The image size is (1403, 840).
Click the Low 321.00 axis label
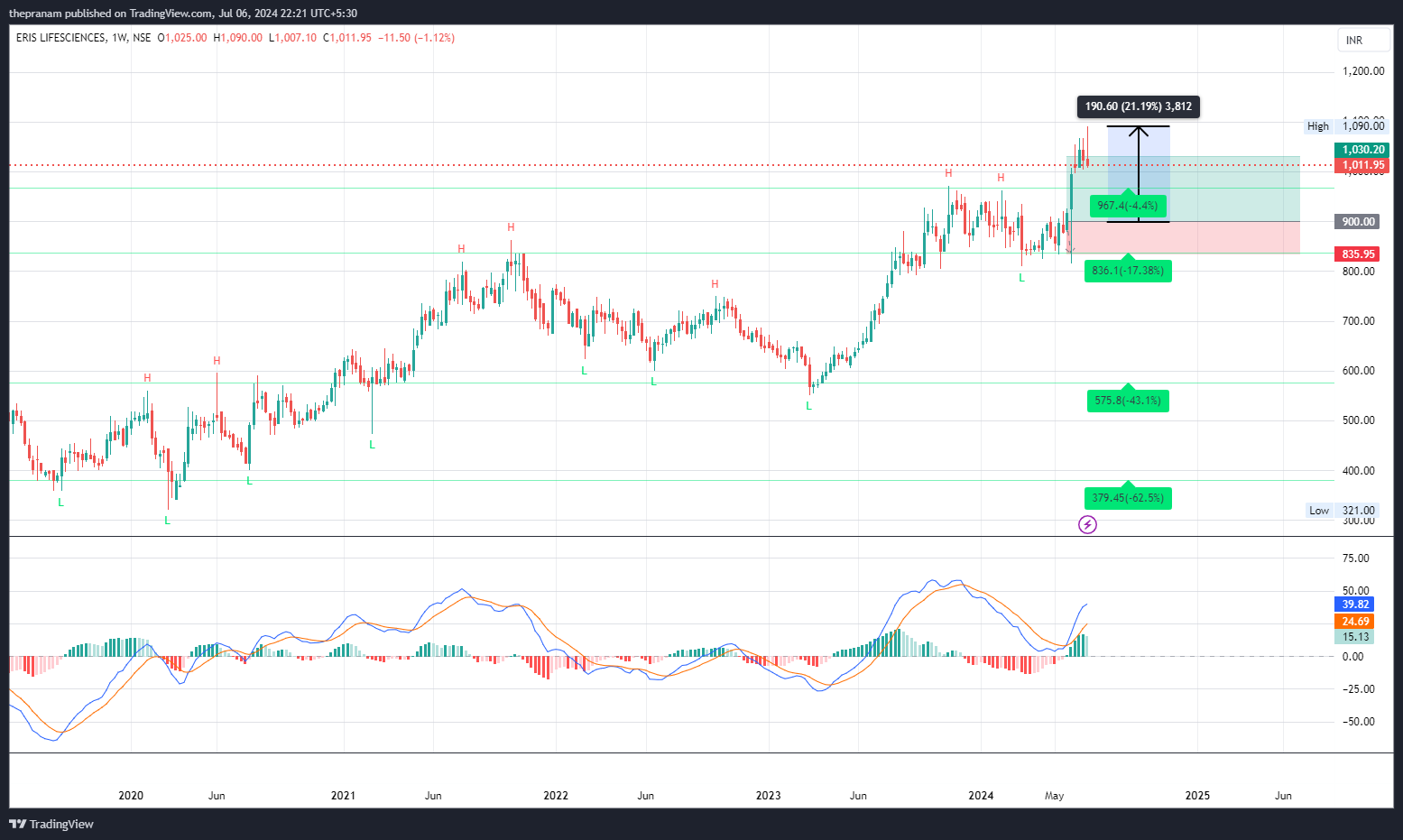1342,511
